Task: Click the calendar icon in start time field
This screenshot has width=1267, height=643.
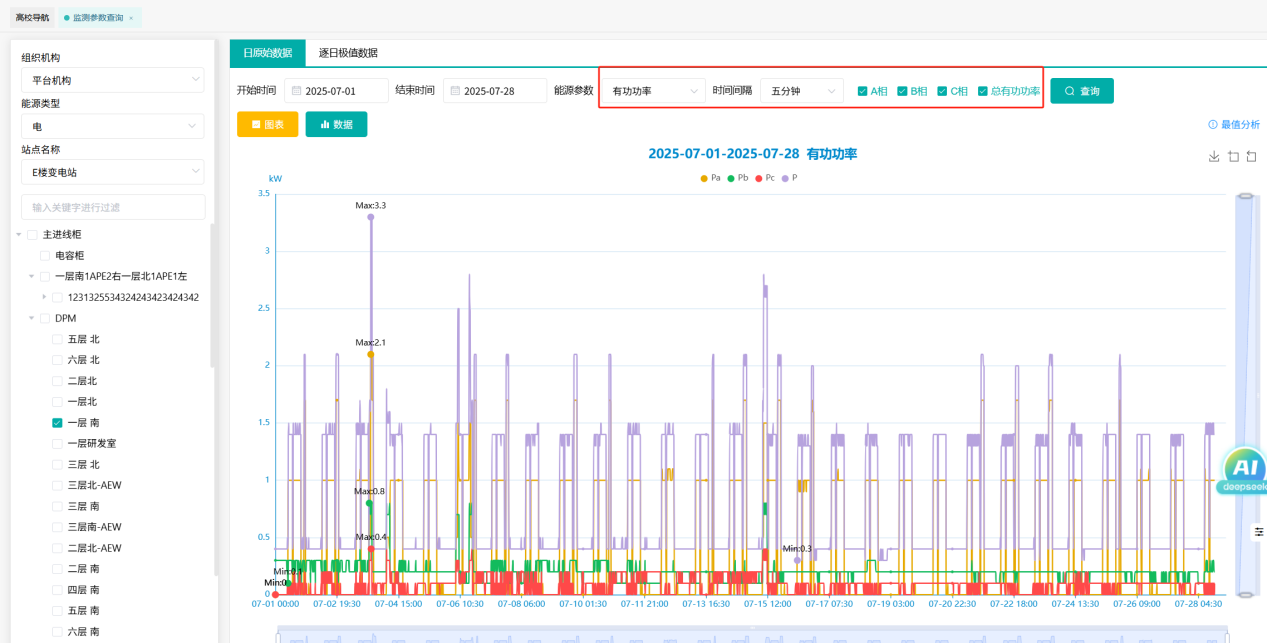Action: [x=296, y=91]
